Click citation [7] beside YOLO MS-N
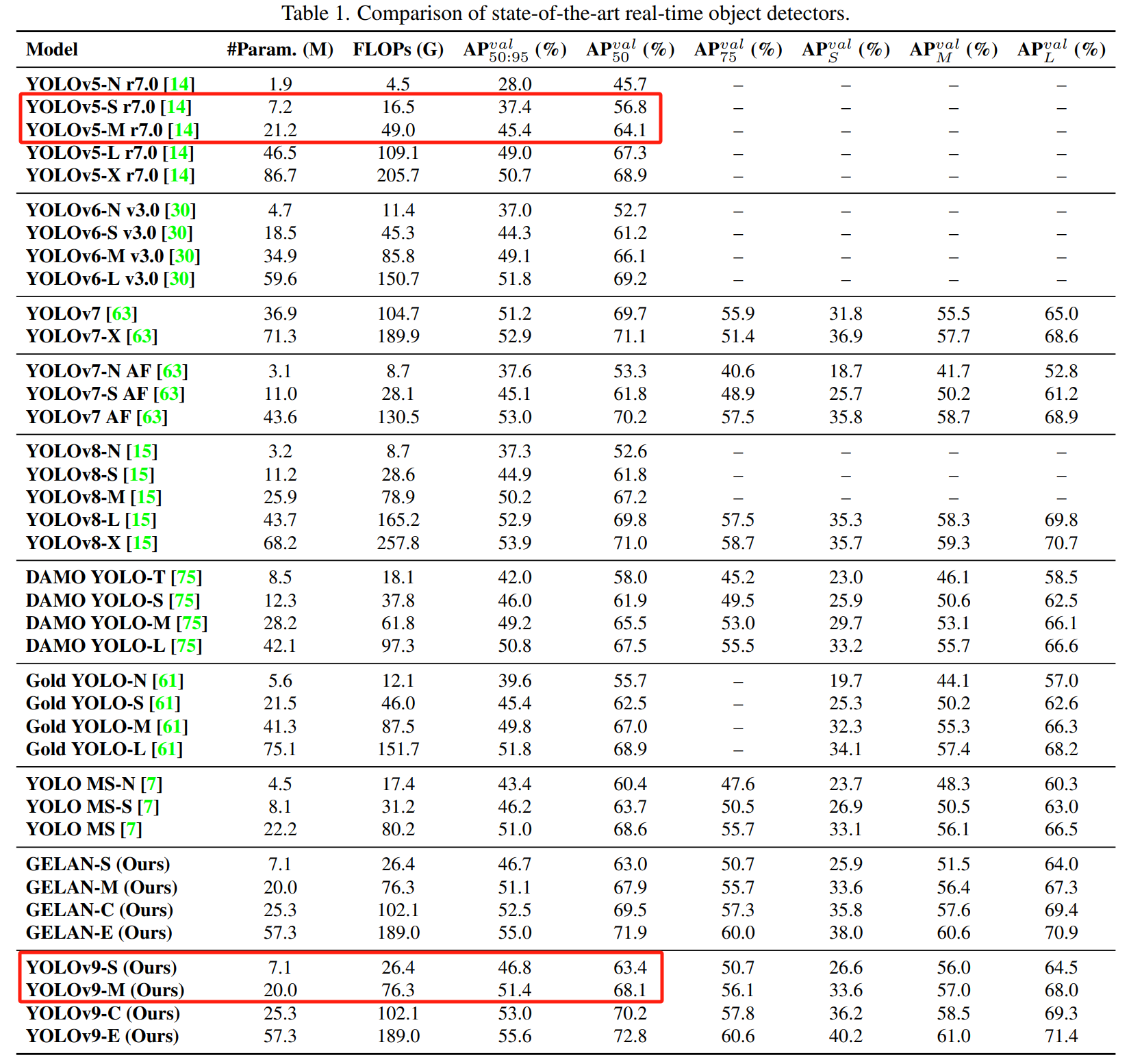The width and height of the screenshot is (1142, 1064). tap(152, 783)
